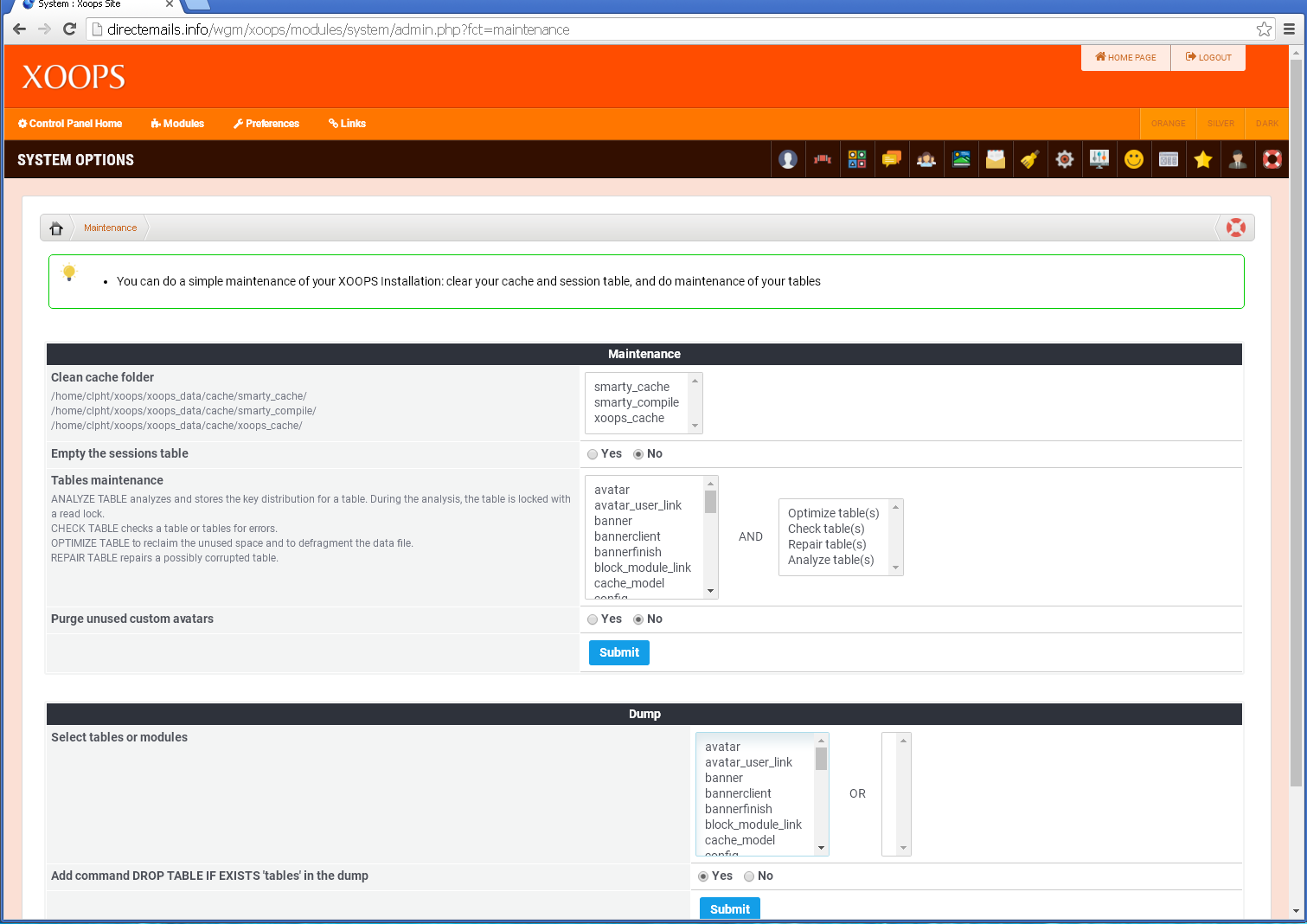Open the Comments speech-bubble icon
1307x924 pixels.
coord(892,159)
